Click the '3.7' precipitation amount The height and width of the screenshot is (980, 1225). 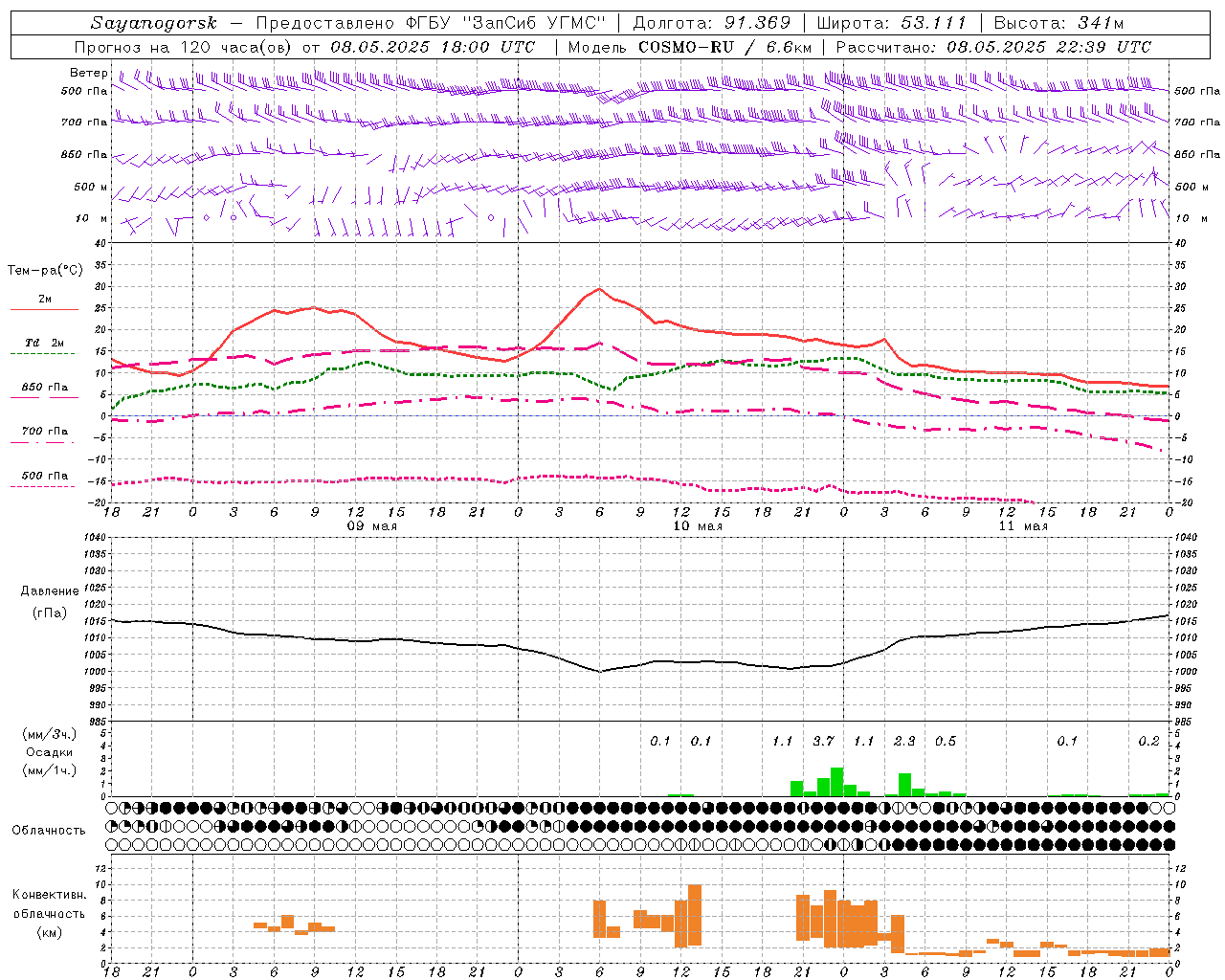coord(823,741)
